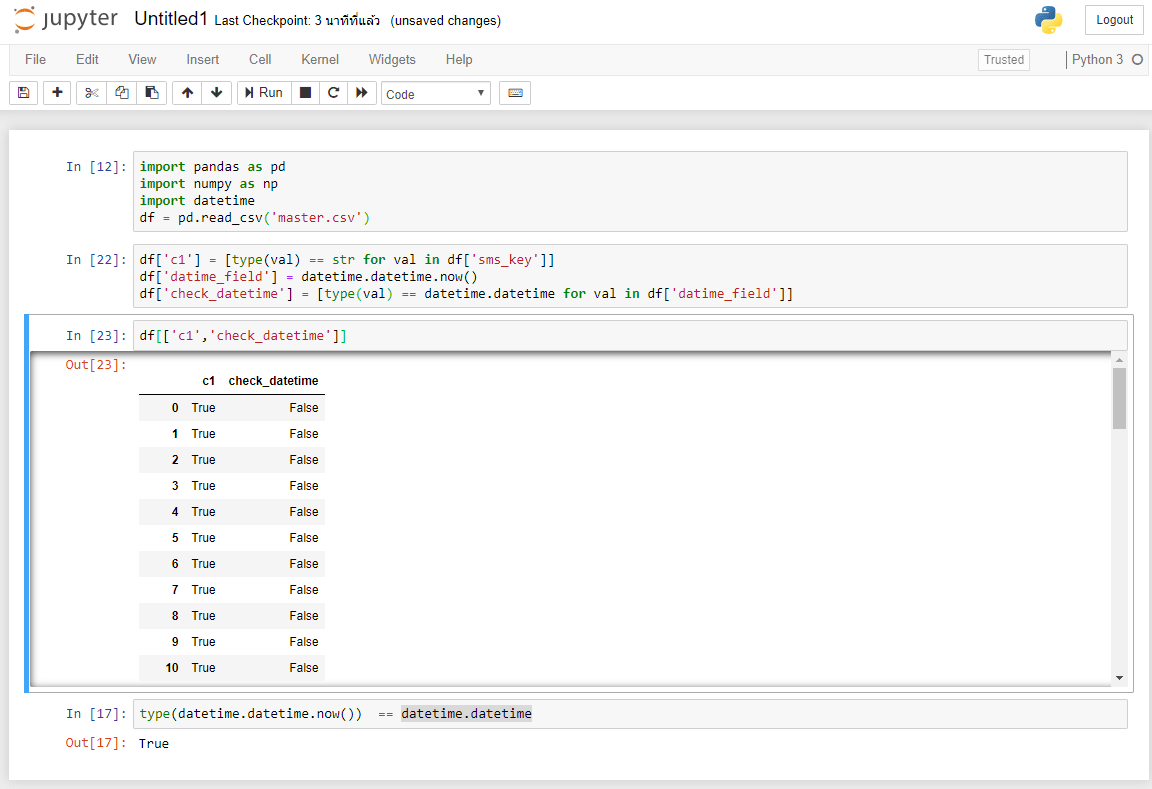This screenshot has width=1152, height=789.
Task: Move the selected cell down
Action: coord(217,92)
